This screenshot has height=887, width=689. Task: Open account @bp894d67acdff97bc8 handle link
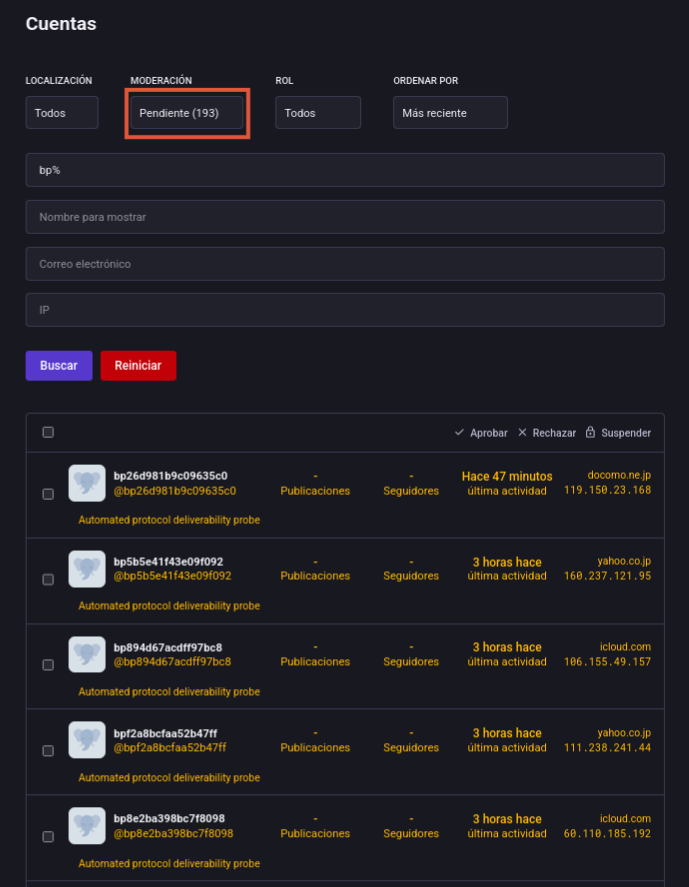(x=173, y=662)
